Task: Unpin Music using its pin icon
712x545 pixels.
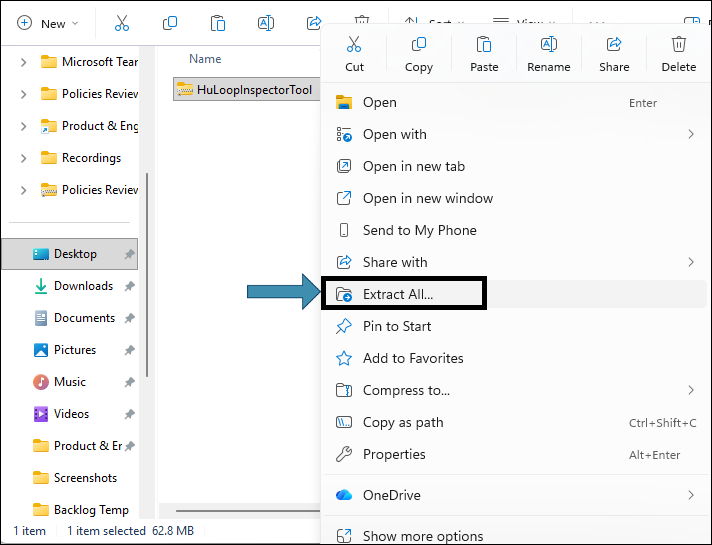Action: 129,382
